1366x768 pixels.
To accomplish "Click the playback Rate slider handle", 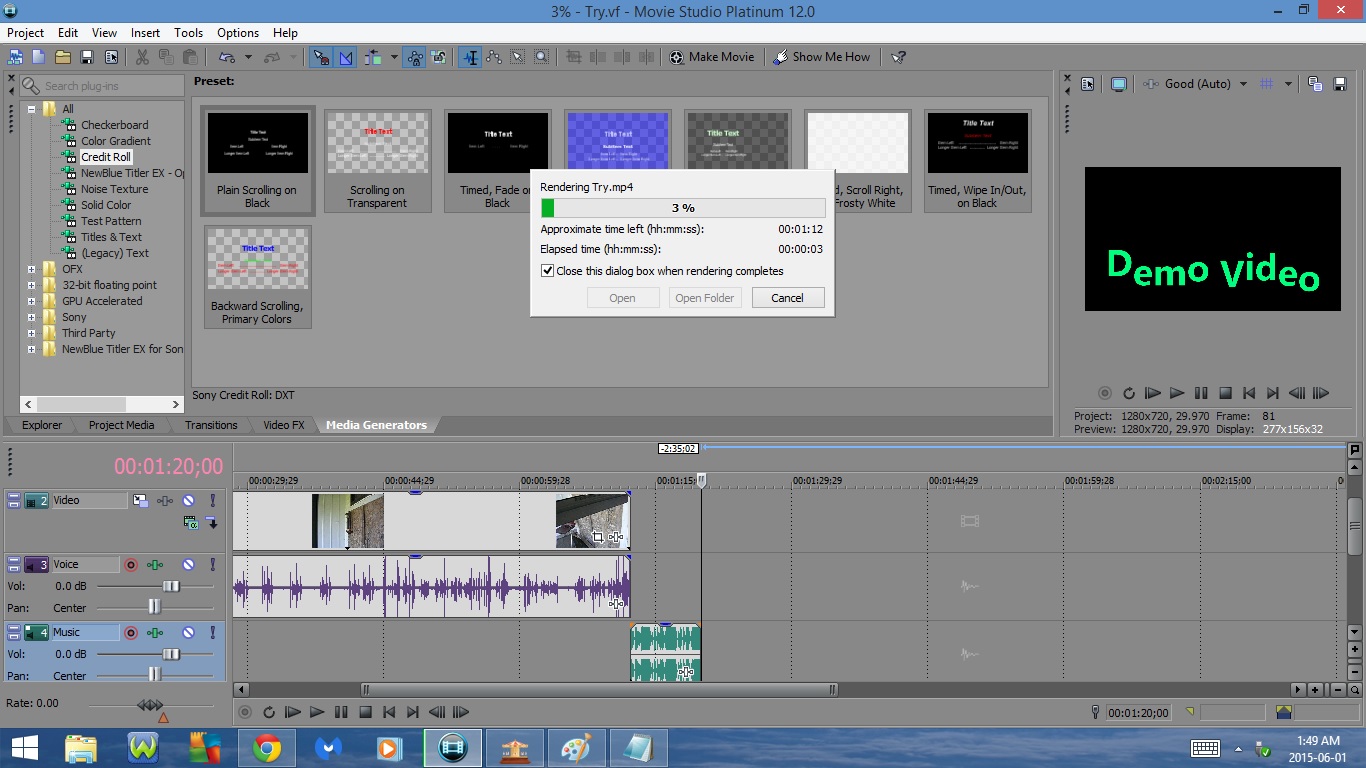I will (x=150, y=705).
